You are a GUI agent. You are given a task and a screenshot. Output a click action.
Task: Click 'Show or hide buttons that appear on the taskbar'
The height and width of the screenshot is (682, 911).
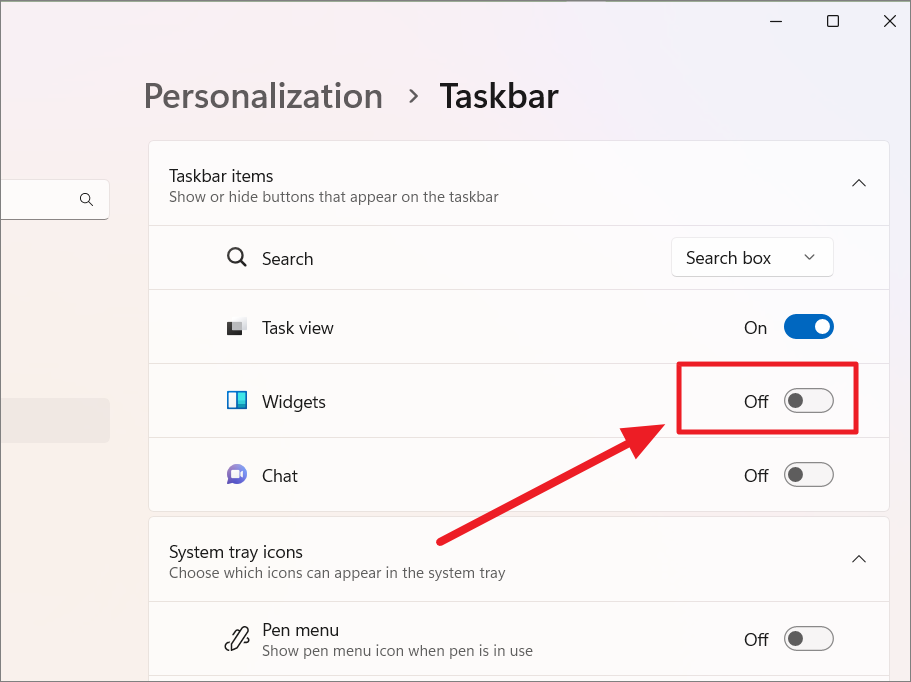[x=333, y=198]
